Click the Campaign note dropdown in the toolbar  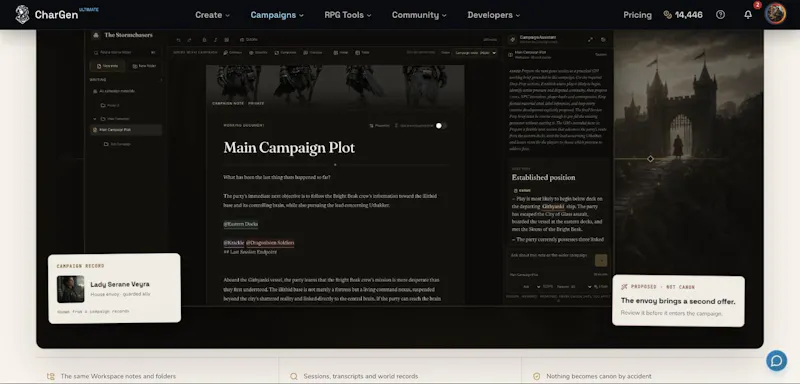coord(474,53)
